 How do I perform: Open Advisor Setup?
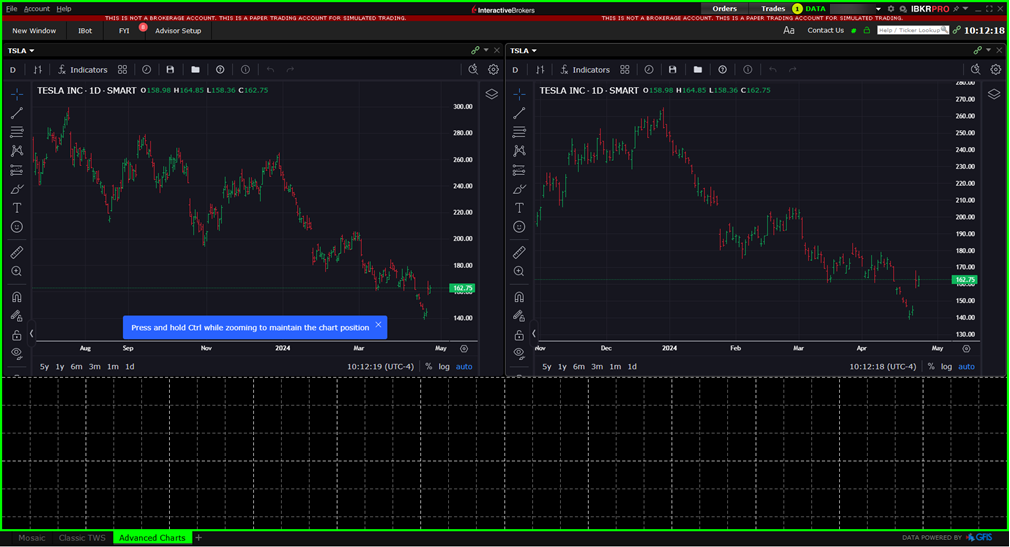pos(178,31)
